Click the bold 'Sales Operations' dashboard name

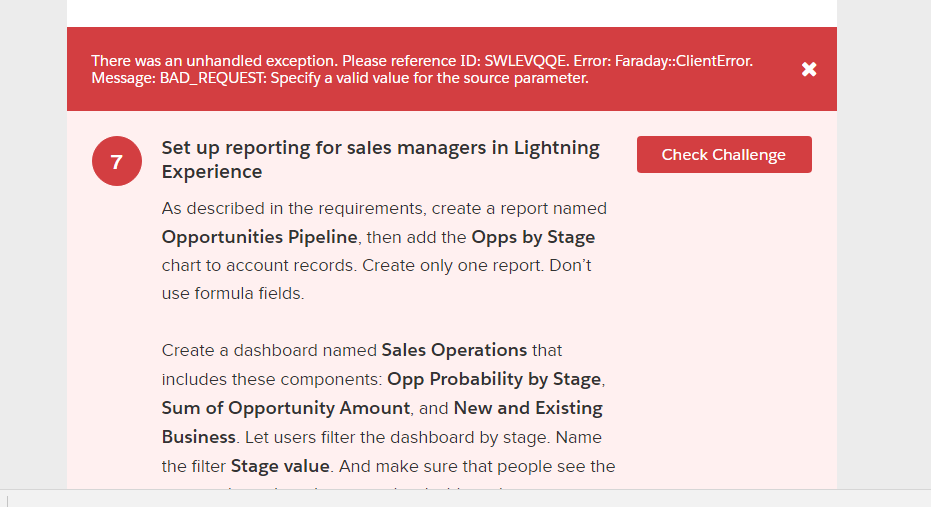point(454,350)
